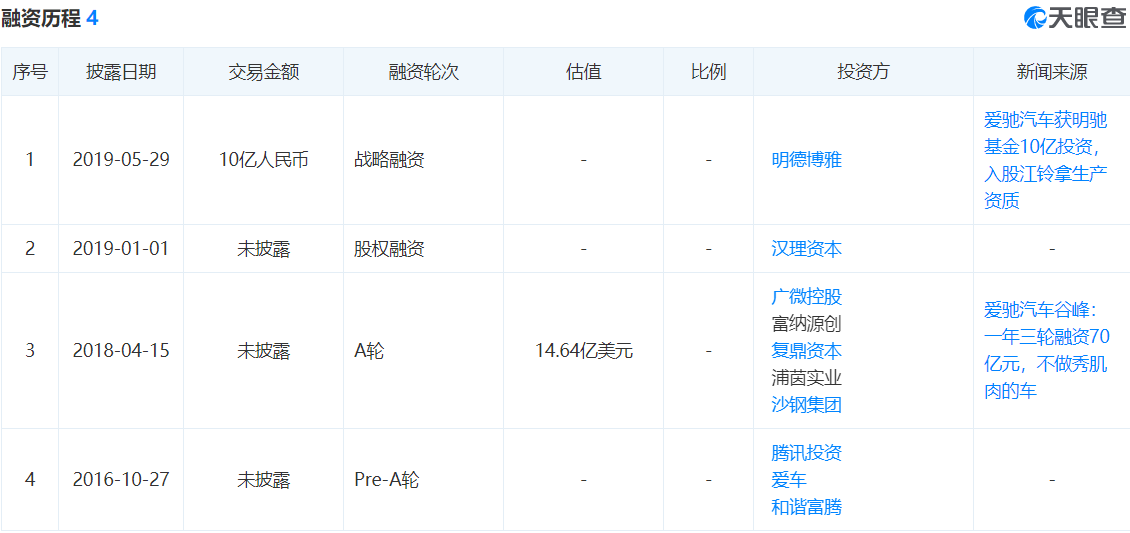Select amount cell 10亿人民币
Screen dimensions: 1130x533
click(x=264, y=160)
